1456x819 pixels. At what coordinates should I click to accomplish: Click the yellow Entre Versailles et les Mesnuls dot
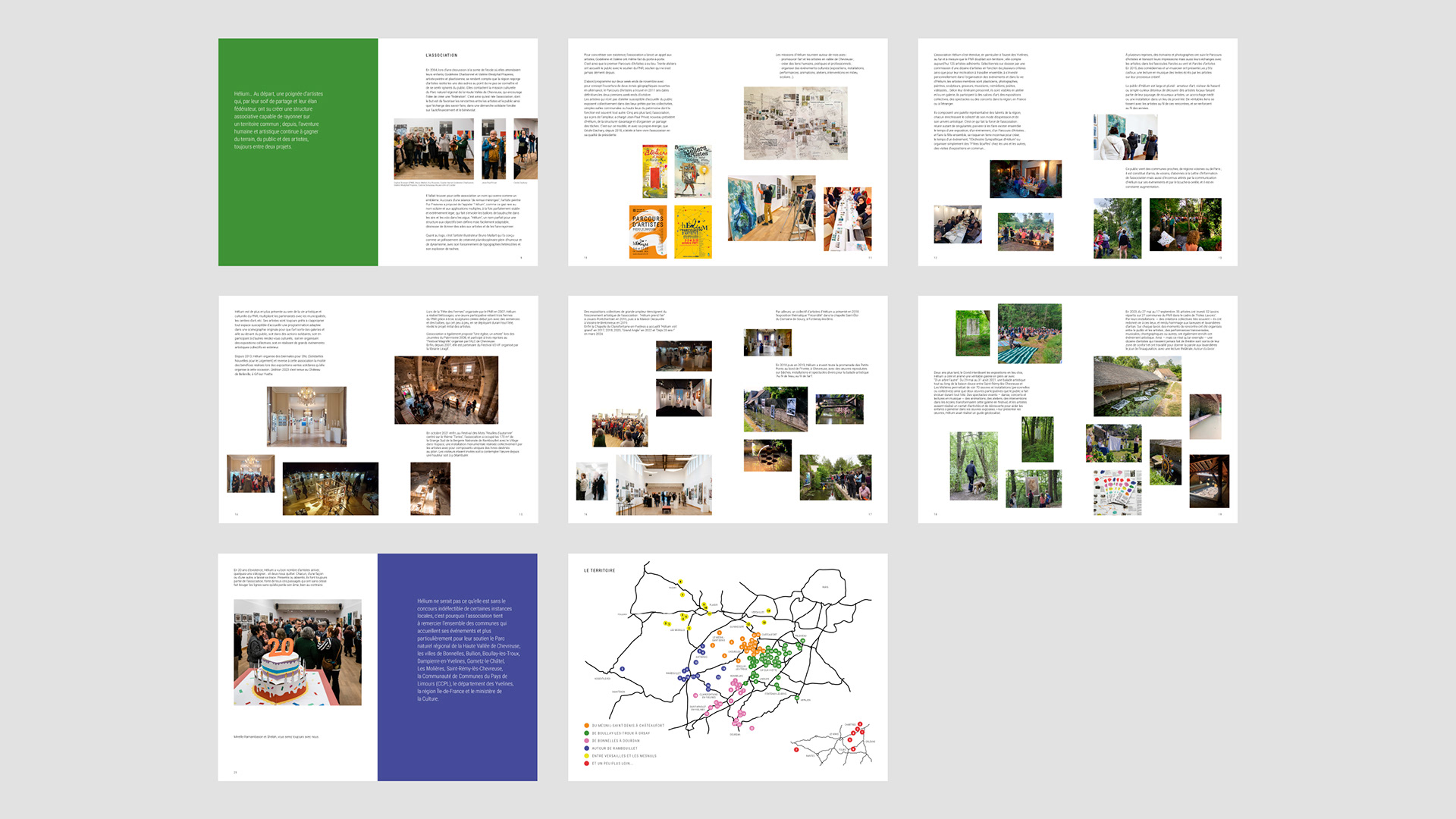[586, 756]
